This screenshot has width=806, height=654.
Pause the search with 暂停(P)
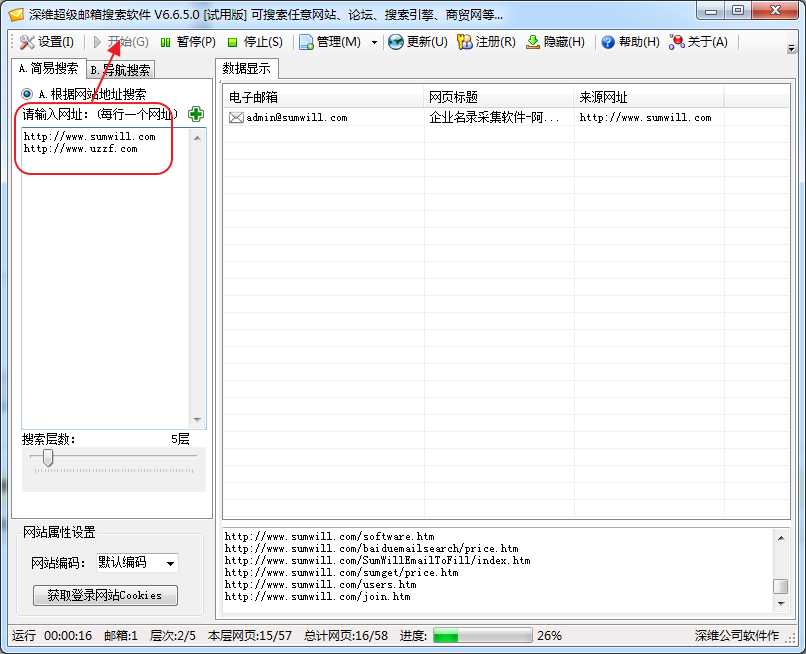(188, 42)
